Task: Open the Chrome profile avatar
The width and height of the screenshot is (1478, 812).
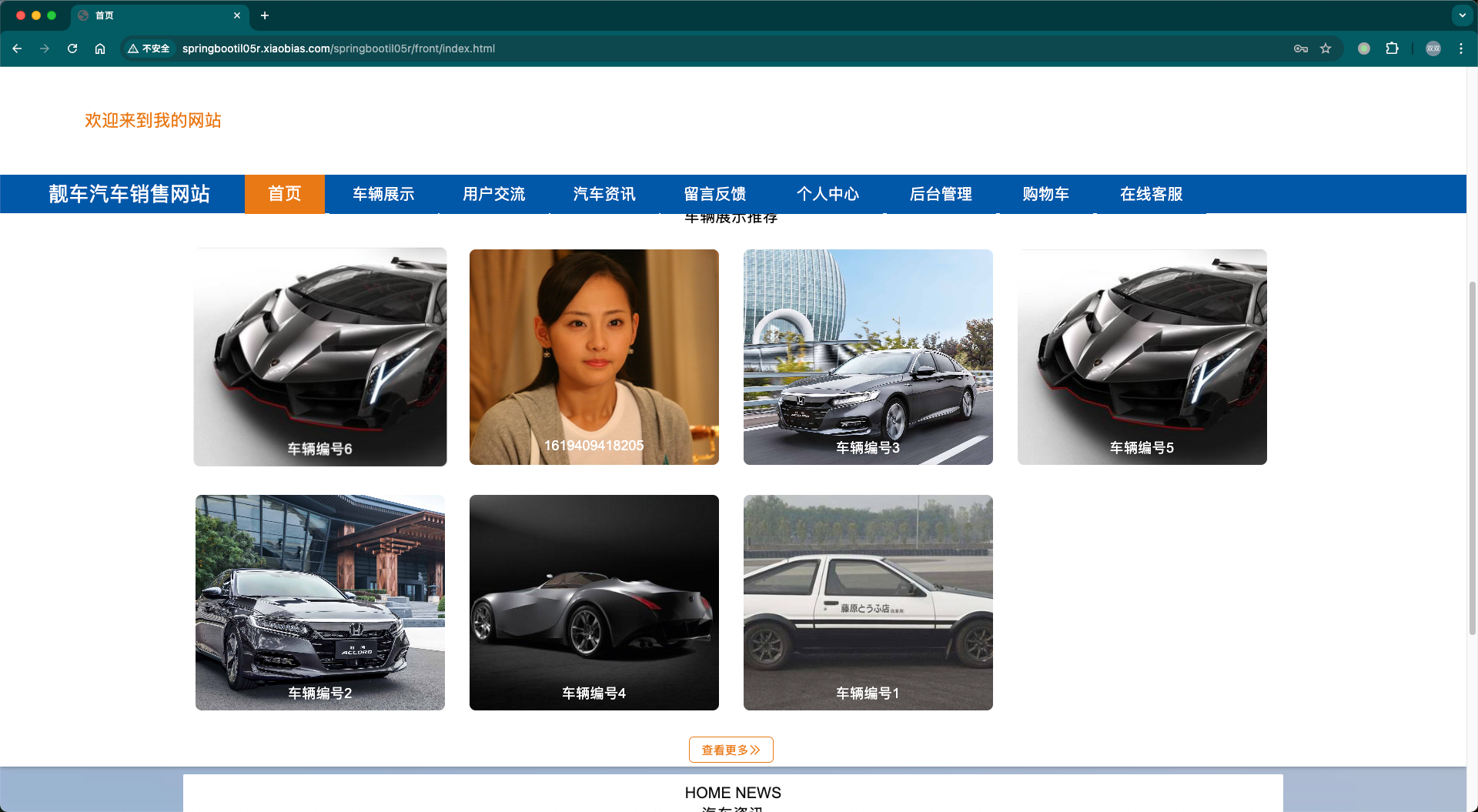Action: coord(1433,48)
